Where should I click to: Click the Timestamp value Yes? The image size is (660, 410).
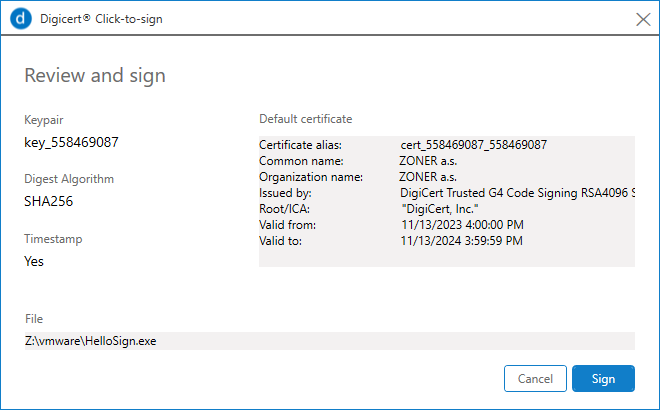pyautogui.click(x=34, y=261)
